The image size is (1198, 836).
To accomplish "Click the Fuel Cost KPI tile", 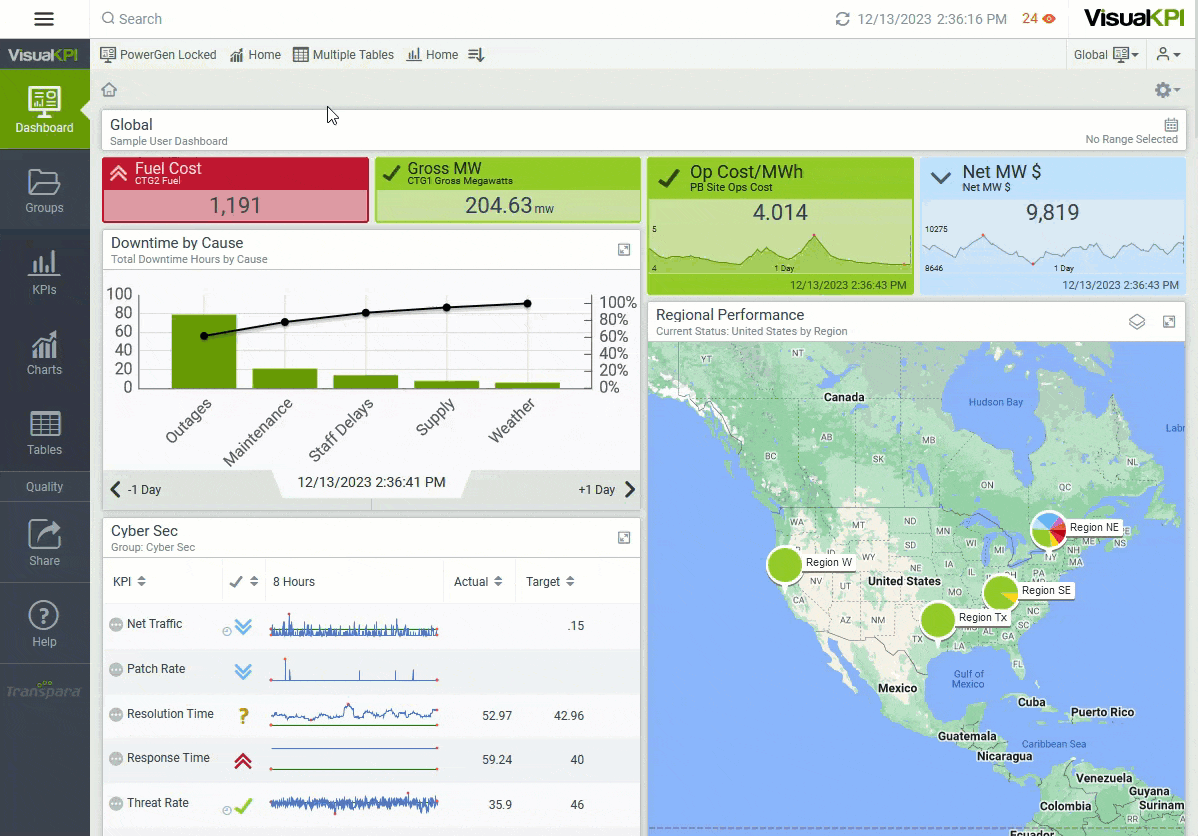I will coord(235,190).
